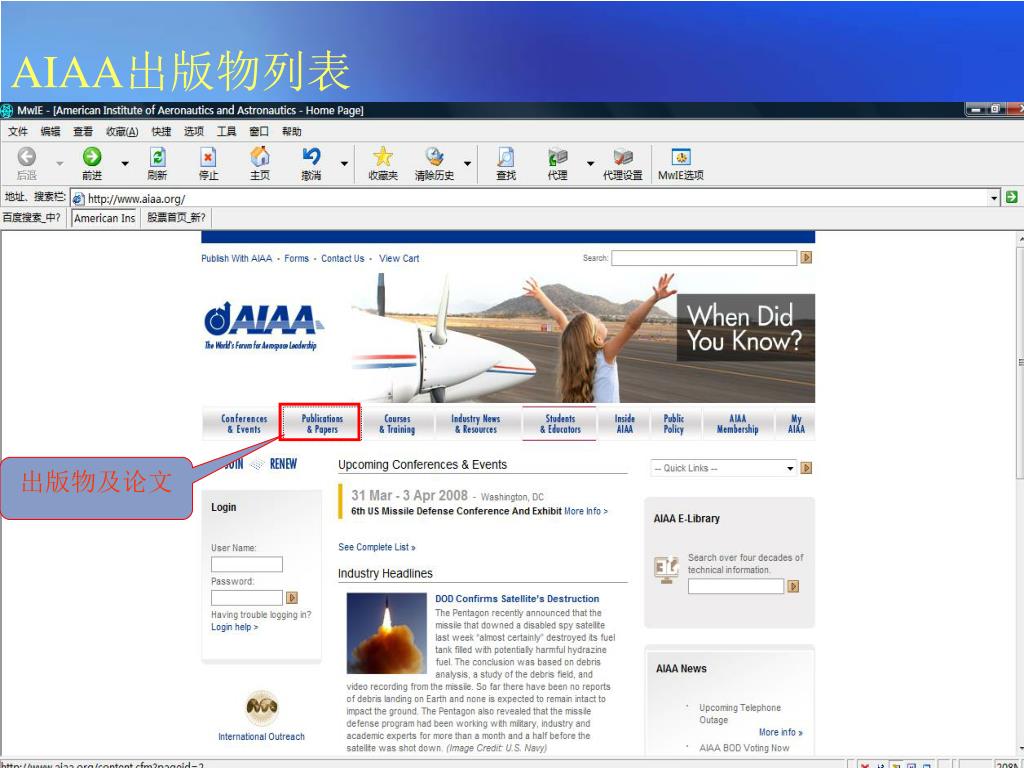Expand the Proxy button dropdown arrow
Viewport: 1024px width, 768px height.
[x=590, y=163]
